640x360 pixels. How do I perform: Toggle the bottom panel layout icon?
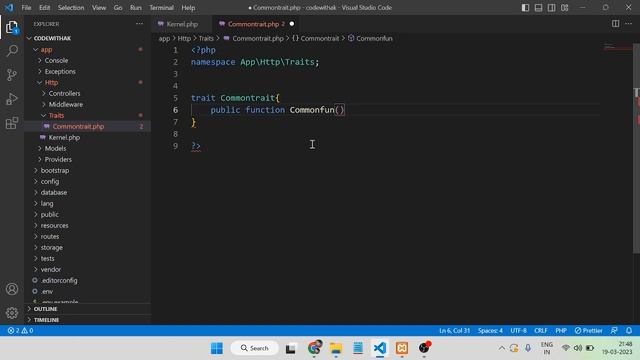[x=538, y=8]
